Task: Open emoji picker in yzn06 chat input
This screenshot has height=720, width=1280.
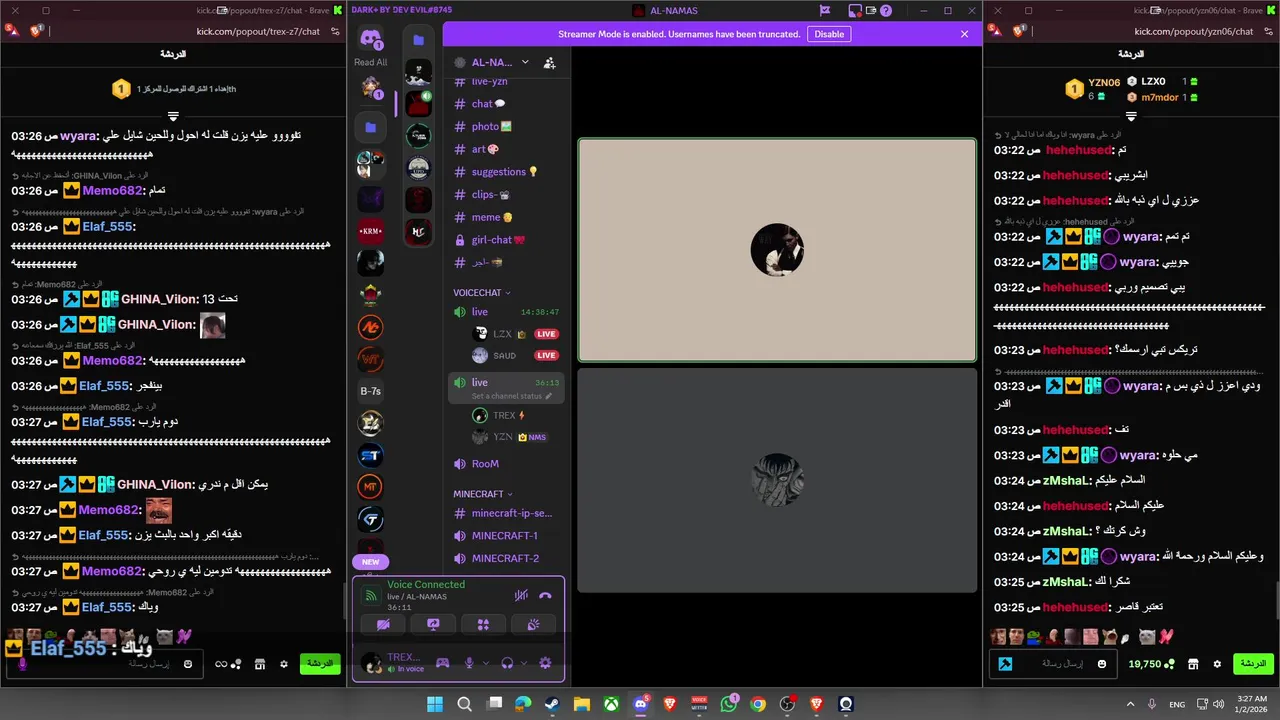Action: point(1103,664)
